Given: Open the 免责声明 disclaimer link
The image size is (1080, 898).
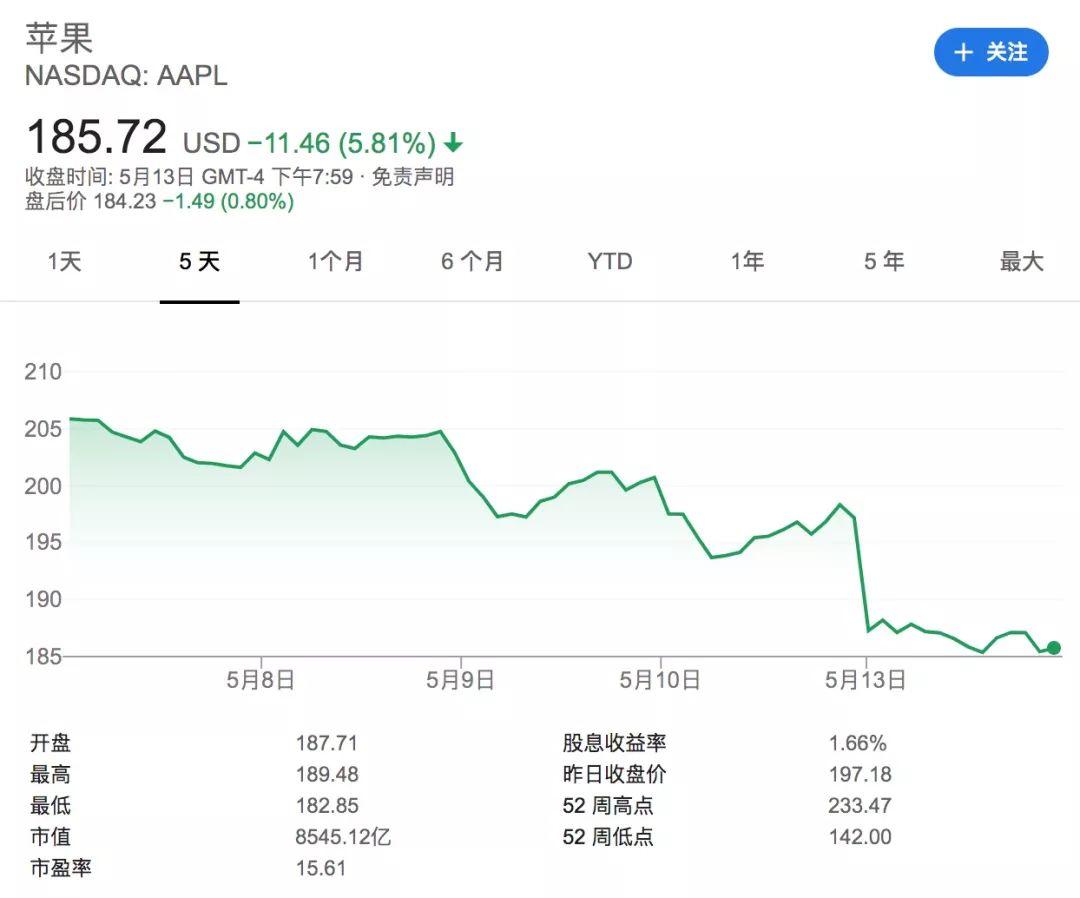Looking at the screenshot, I should (x=413, y=177).
